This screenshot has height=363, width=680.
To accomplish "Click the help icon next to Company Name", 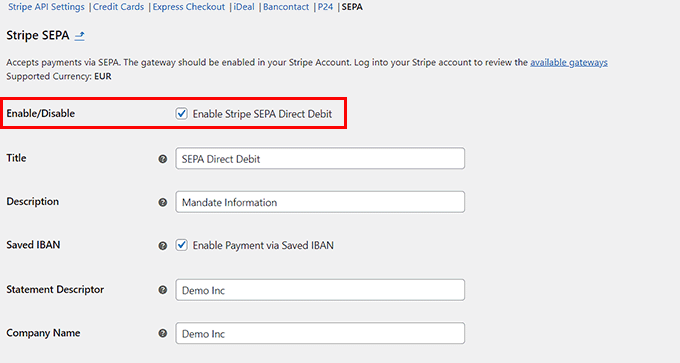I will [163, 333].
